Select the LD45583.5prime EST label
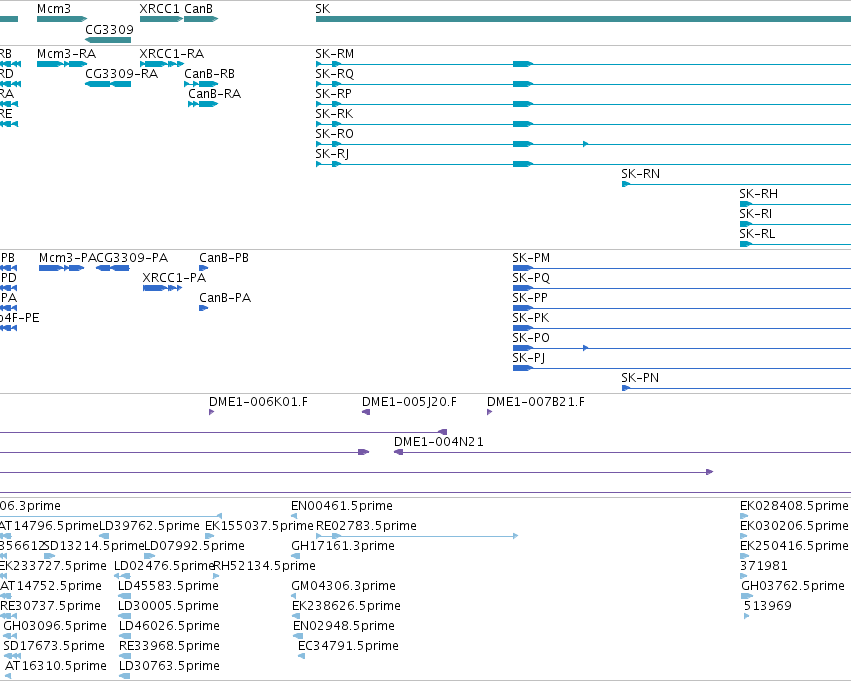This screenshot has width=851, height=681. 168,587
